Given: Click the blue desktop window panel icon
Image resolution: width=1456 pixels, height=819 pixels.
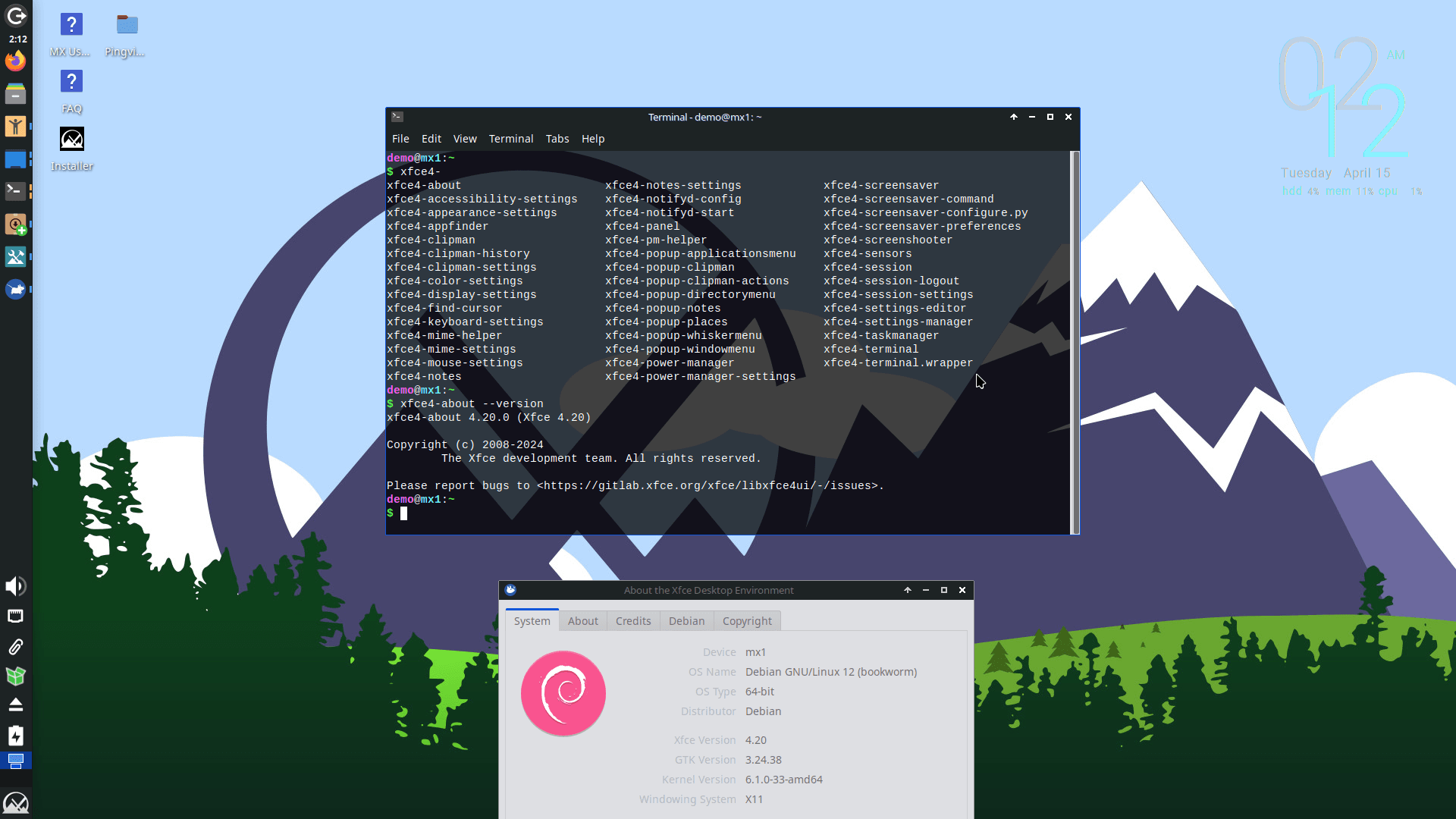Looking at the screenshot, I should coord(15,159).
